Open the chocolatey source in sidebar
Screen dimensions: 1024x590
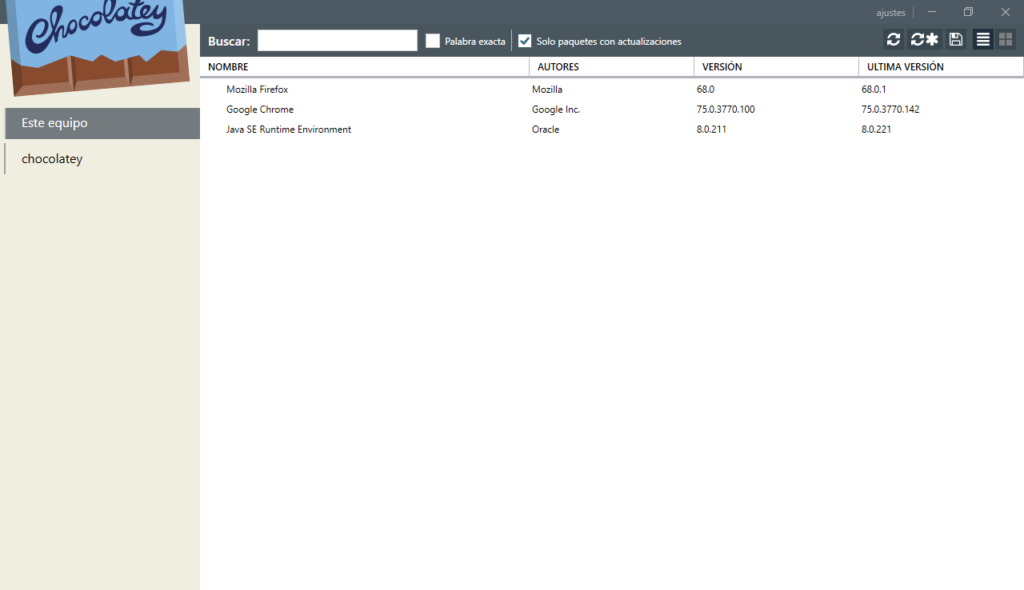[x=103, y=159]
